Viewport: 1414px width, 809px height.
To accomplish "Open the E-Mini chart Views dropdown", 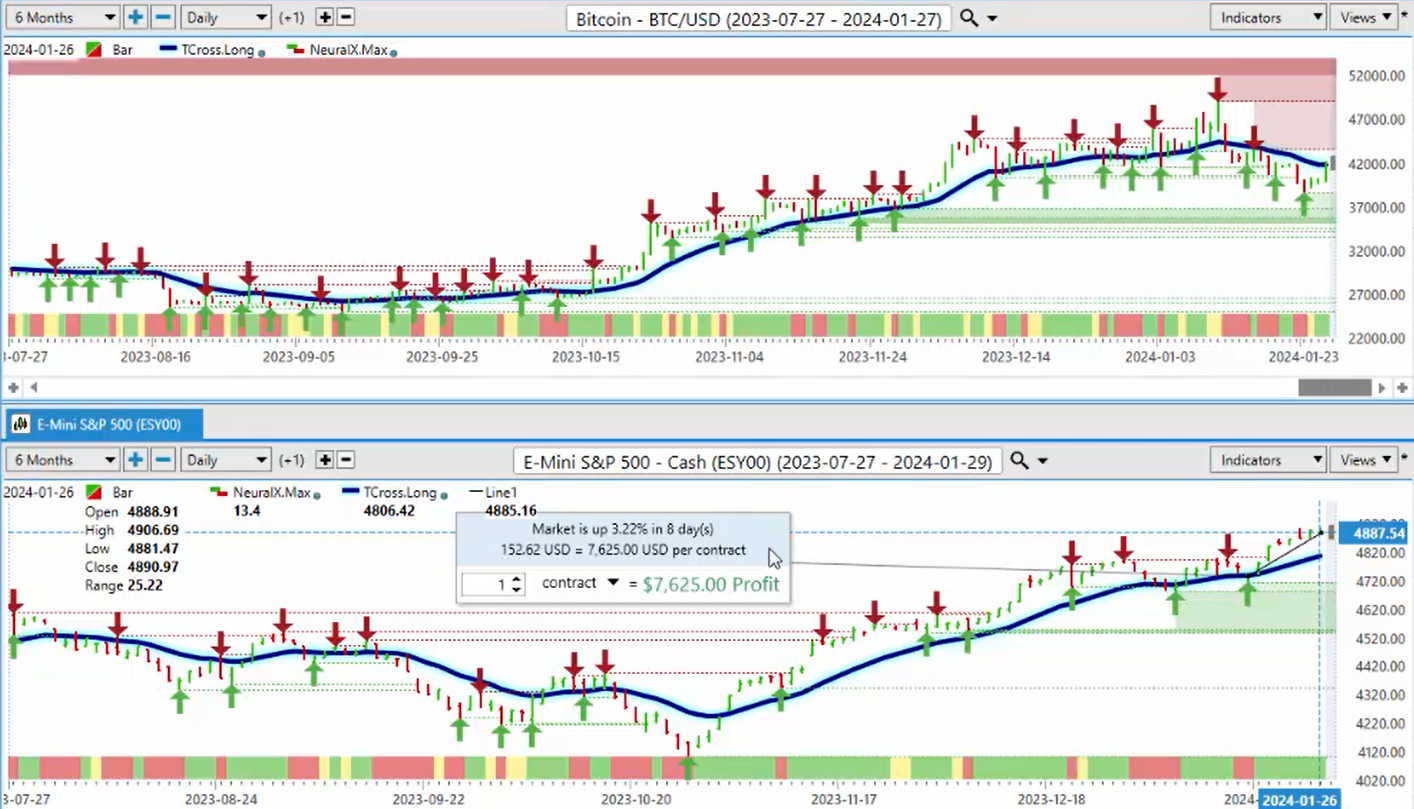I will pos(1365,460).
